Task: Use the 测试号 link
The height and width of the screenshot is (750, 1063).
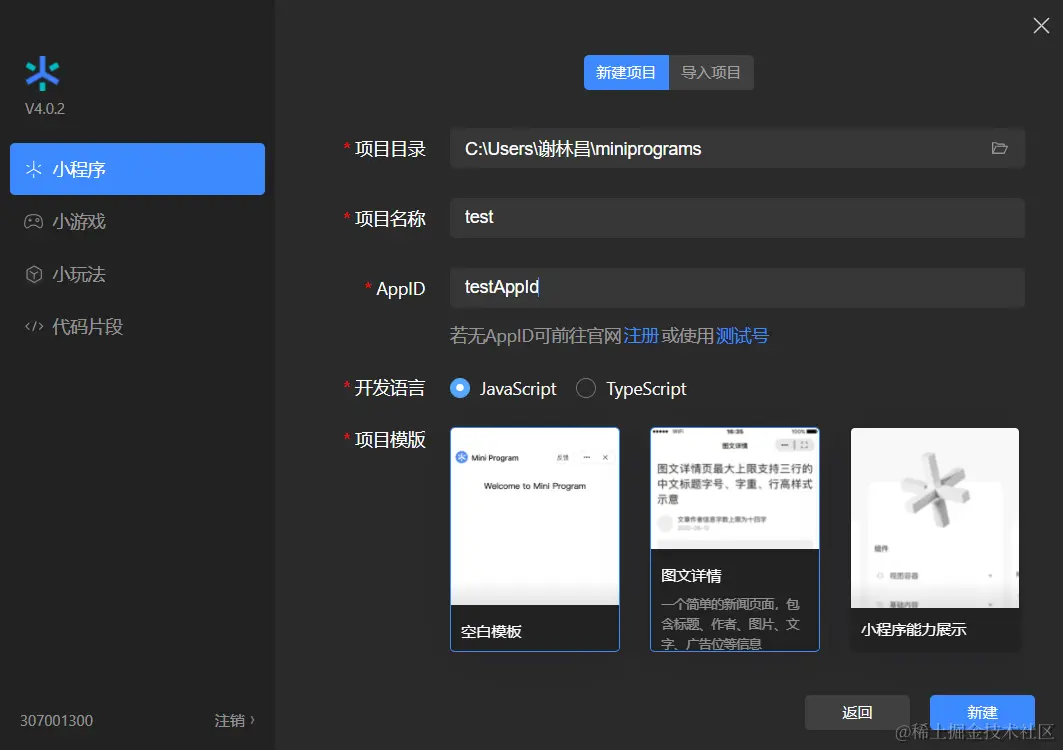Action: (742, 336)
